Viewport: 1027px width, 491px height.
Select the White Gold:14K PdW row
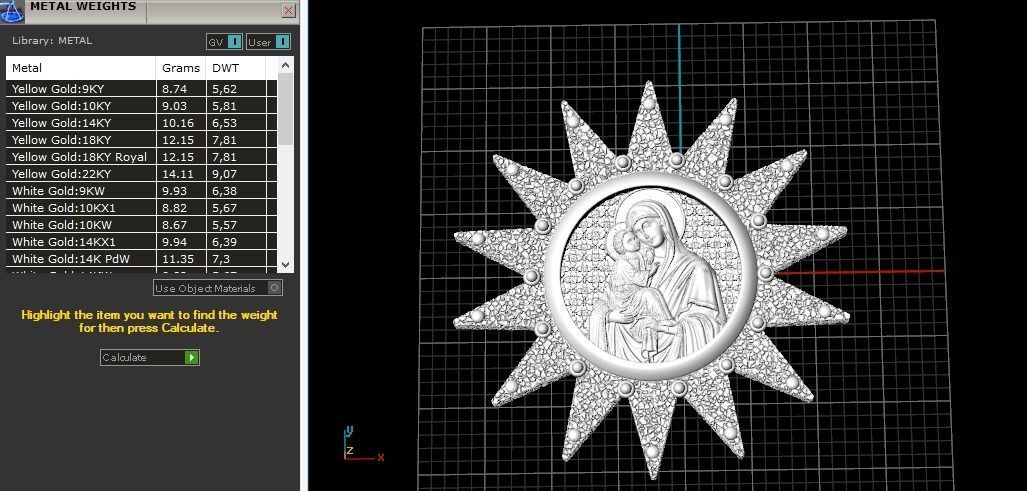(x=141, y=259)
